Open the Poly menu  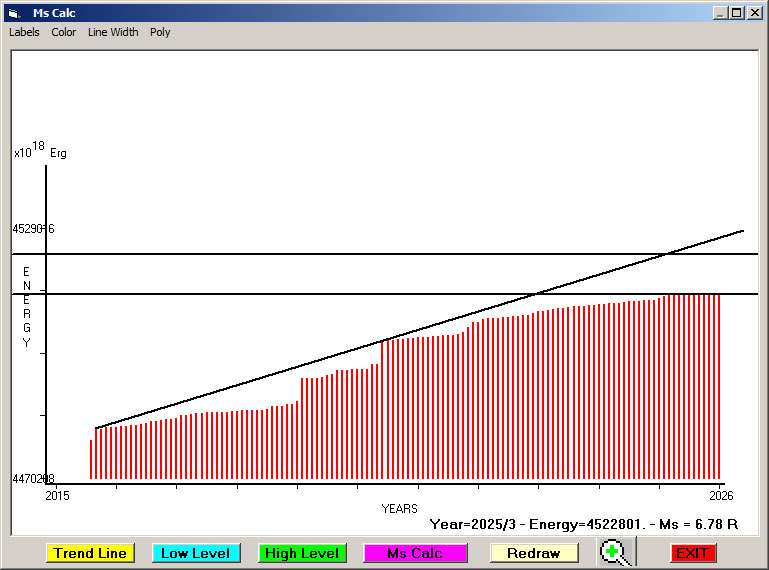[x=160, y=32]
